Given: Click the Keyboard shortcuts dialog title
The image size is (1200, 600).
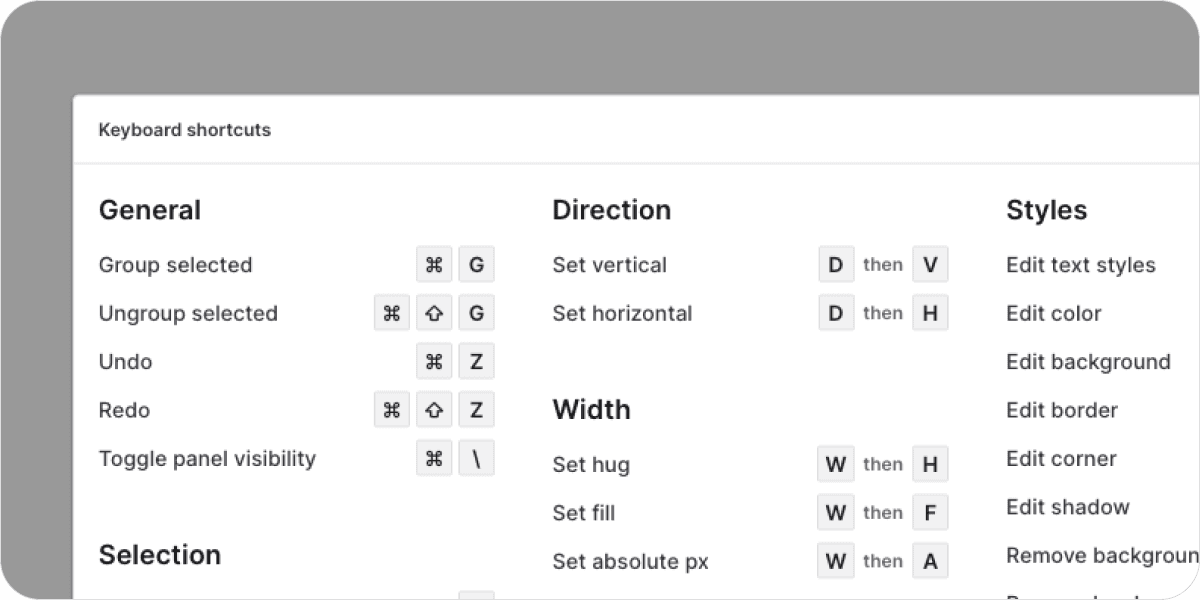Looking at the screenshot, I should pos(184,130).
